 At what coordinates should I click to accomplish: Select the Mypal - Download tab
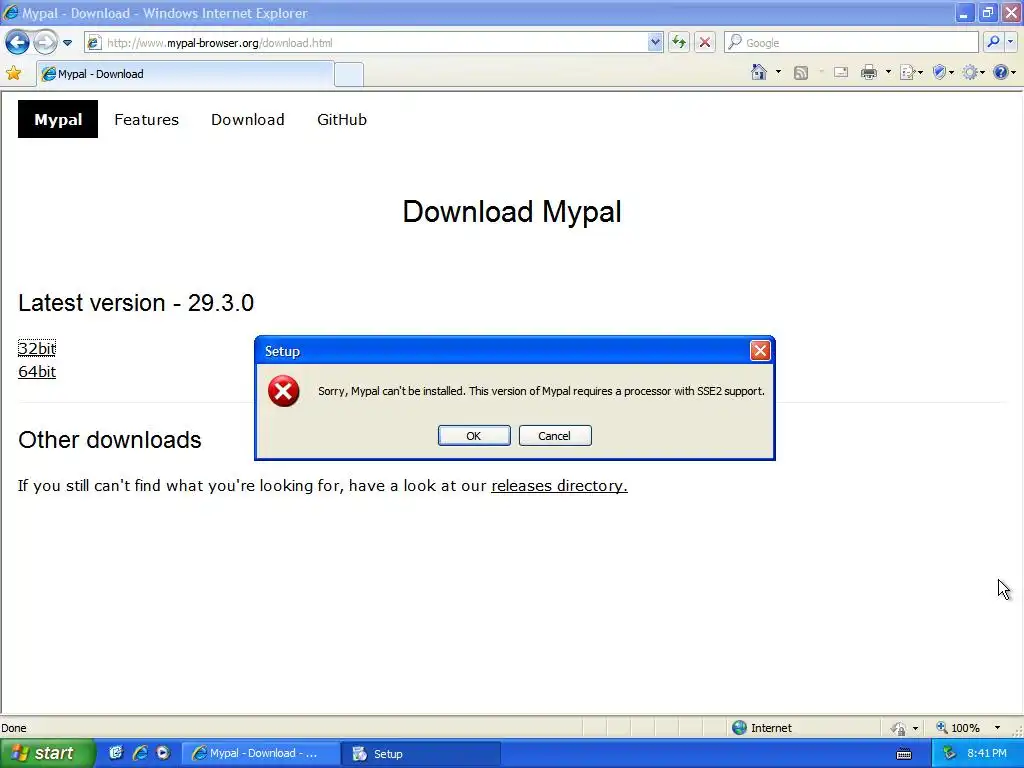[185, 74]
